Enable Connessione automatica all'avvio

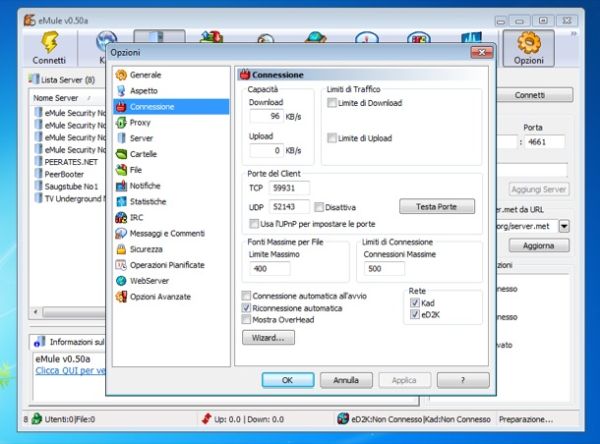[x=246, y=296]
